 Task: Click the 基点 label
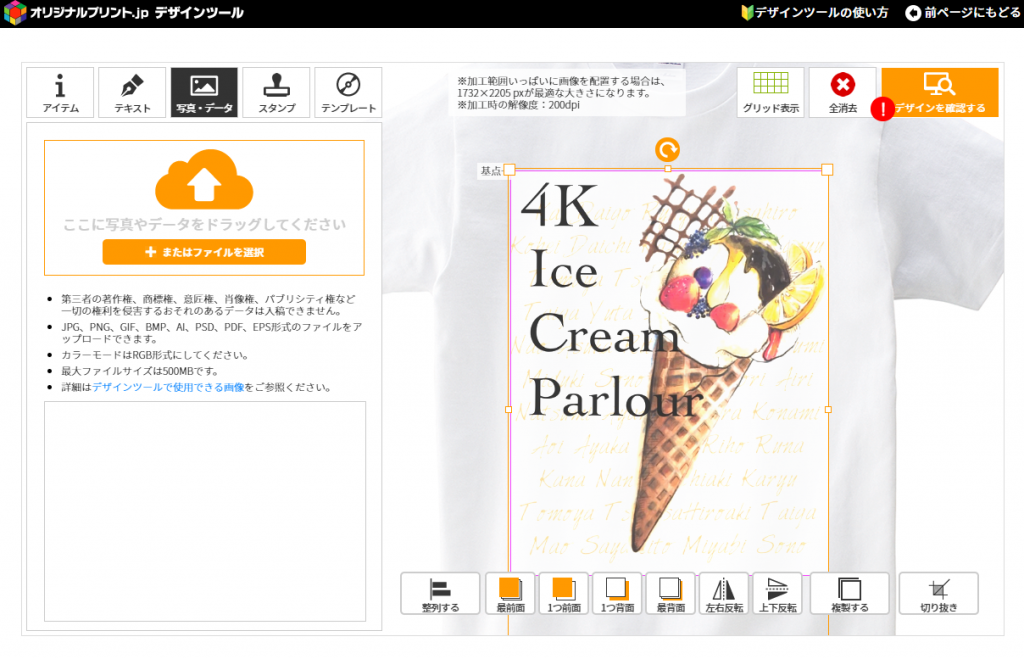(490, 171)
